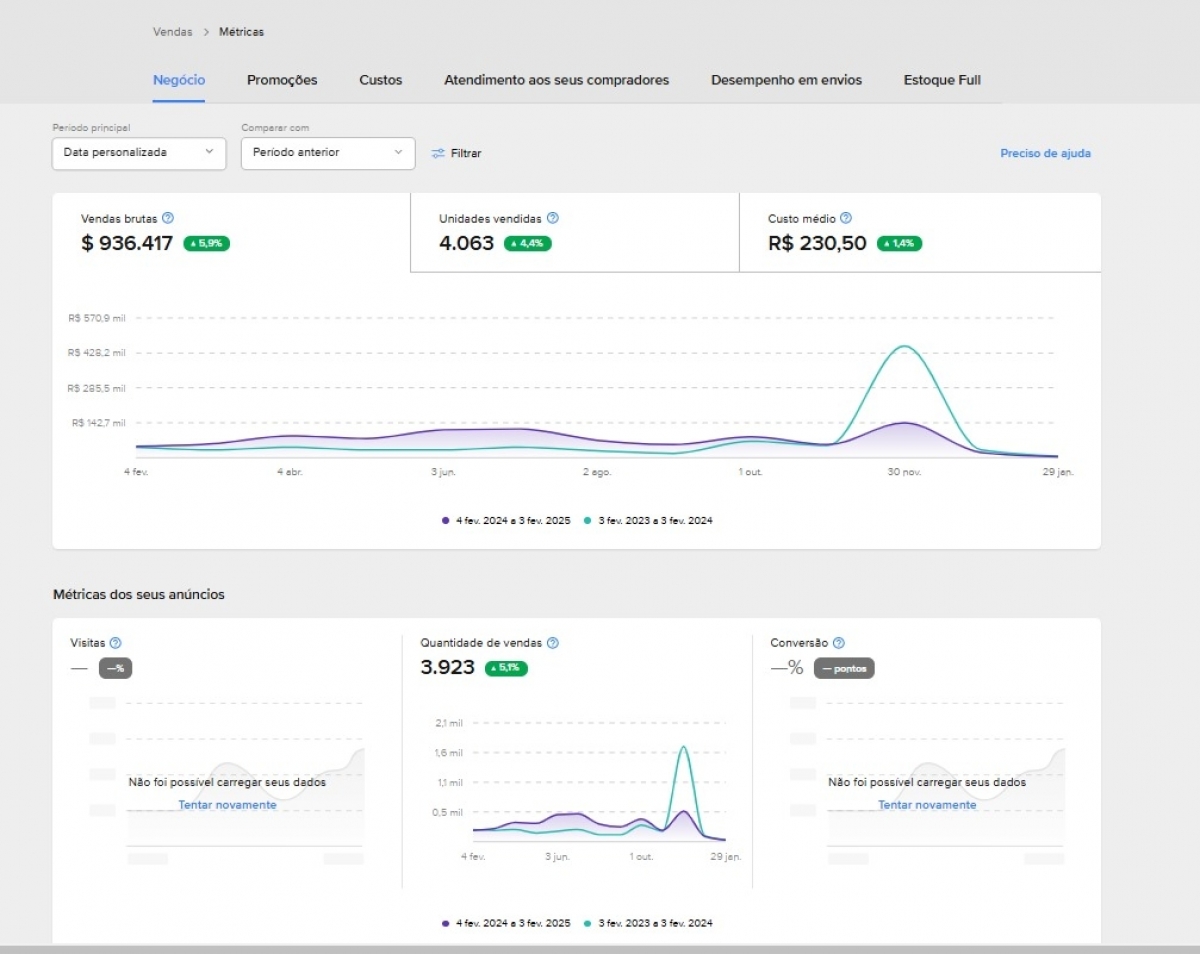This screenshot has height=954, width=1200.
Task: Click the 30 nov. axis date on main chart
Action: [904, 472]
